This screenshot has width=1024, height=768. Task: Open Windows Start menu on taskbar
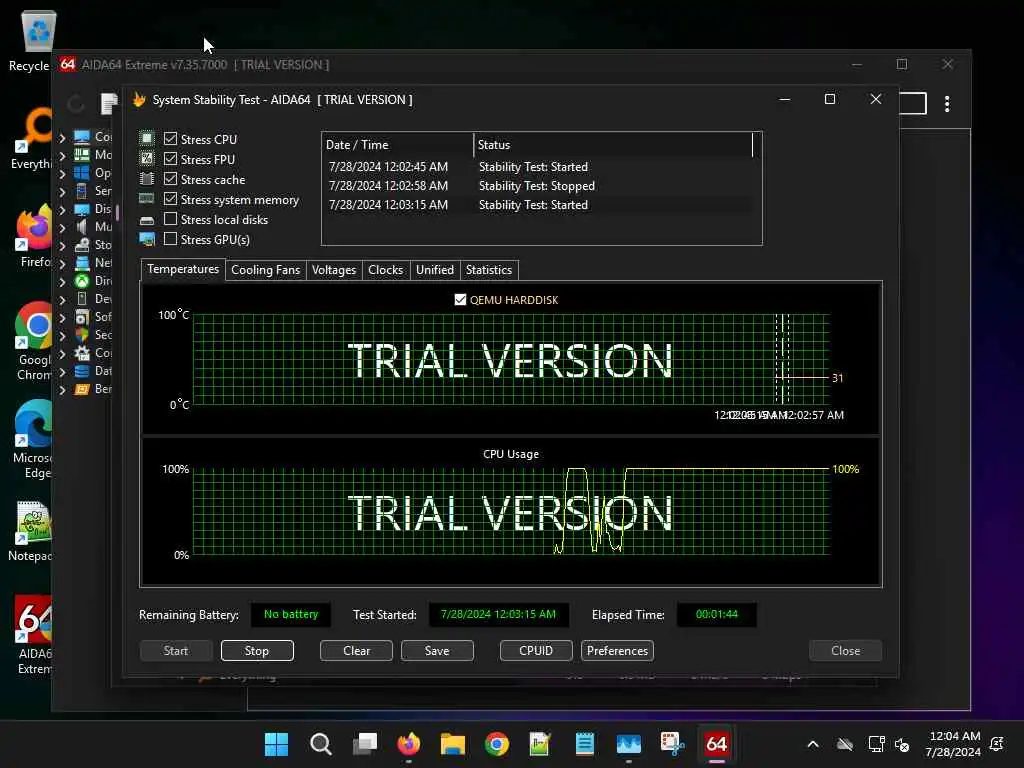click(276, 744)
